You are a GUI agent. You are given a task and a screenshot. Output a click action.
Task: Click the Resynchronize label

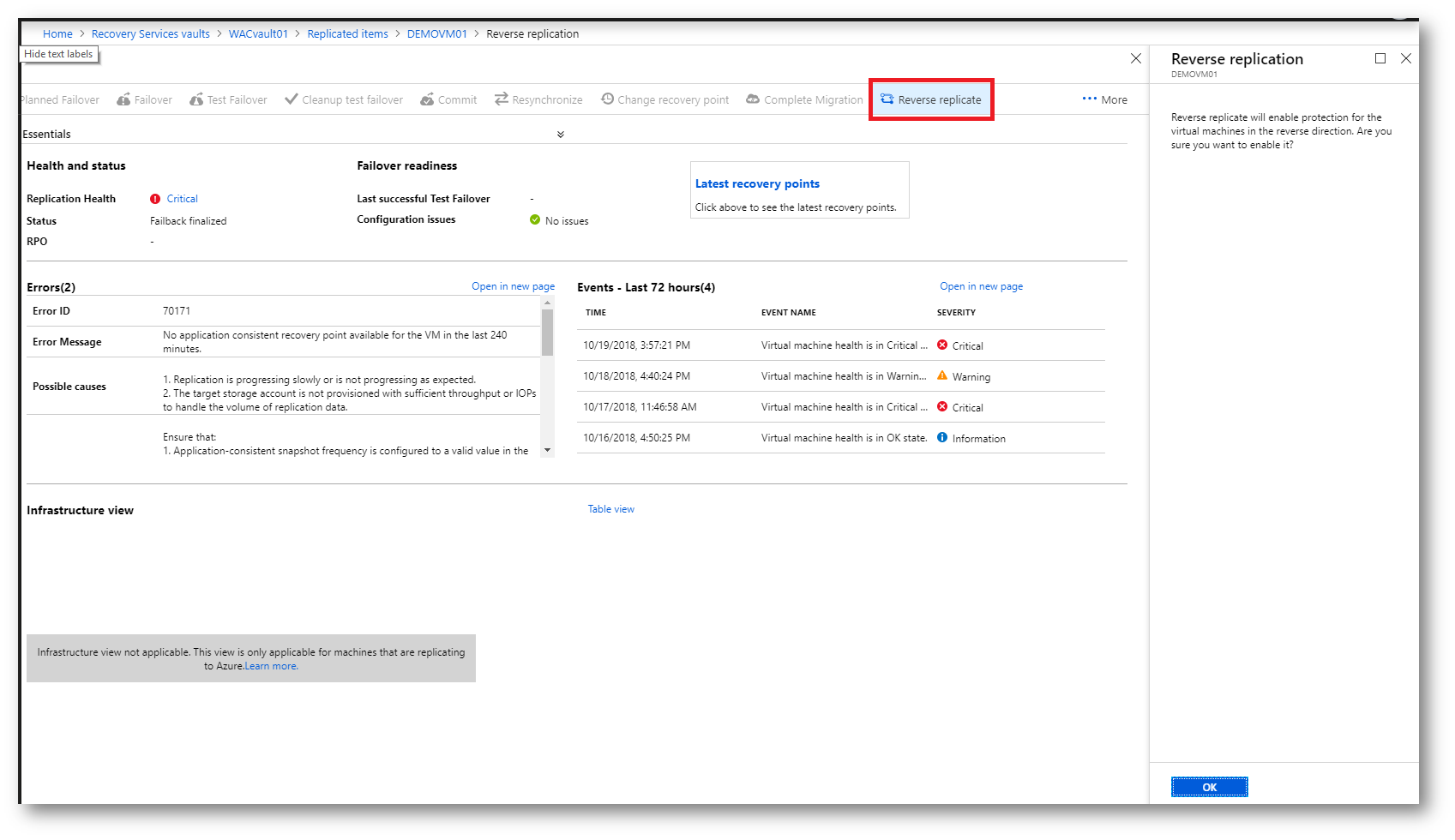tap(548, 100)
